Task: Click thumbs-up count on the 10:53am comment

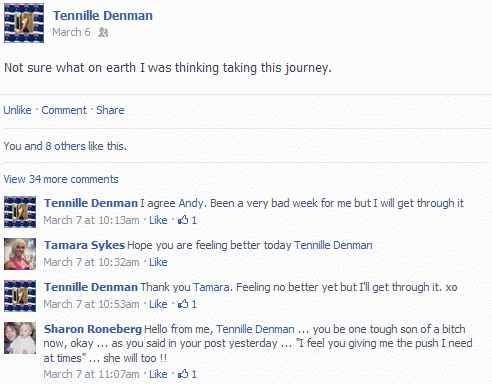Action: tap(187, 304)
